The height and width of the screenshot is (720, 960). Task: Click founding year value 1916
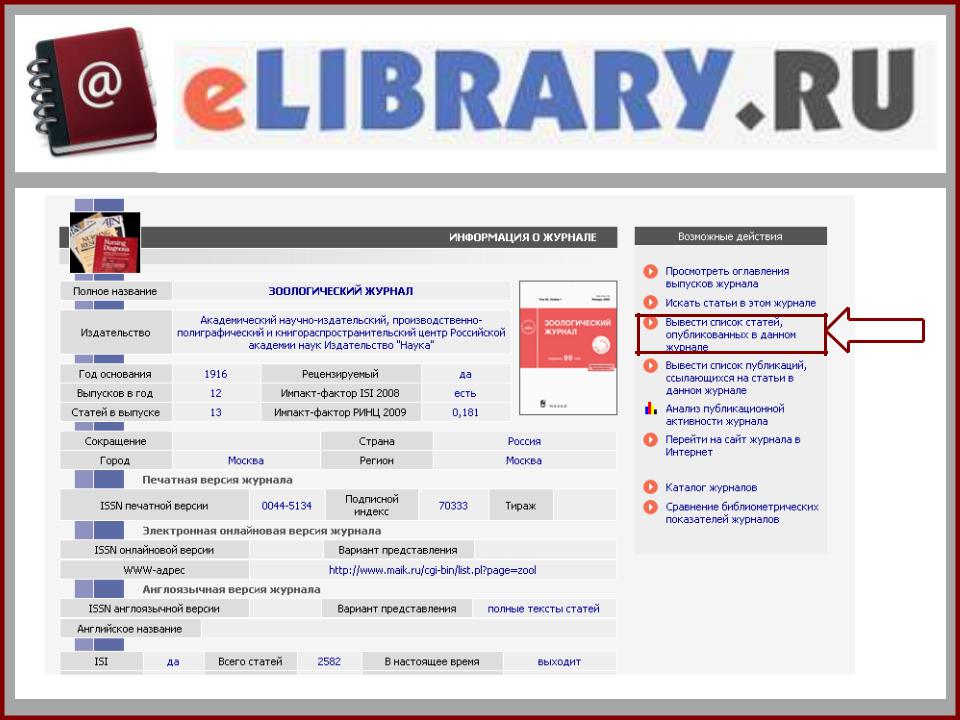pos(216,374)
